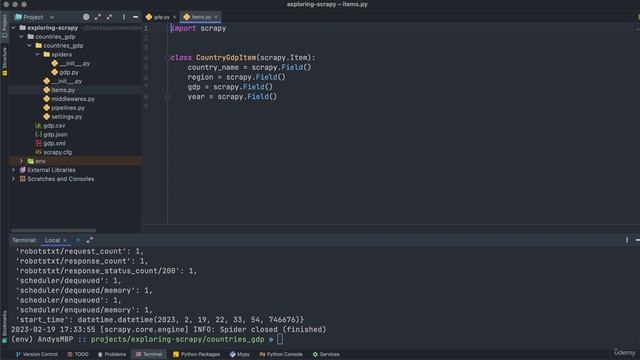Image resolution: width=640 pixels, height=360 pixels.
Task: Close the gdp.py editor tab
Action: 175,17
